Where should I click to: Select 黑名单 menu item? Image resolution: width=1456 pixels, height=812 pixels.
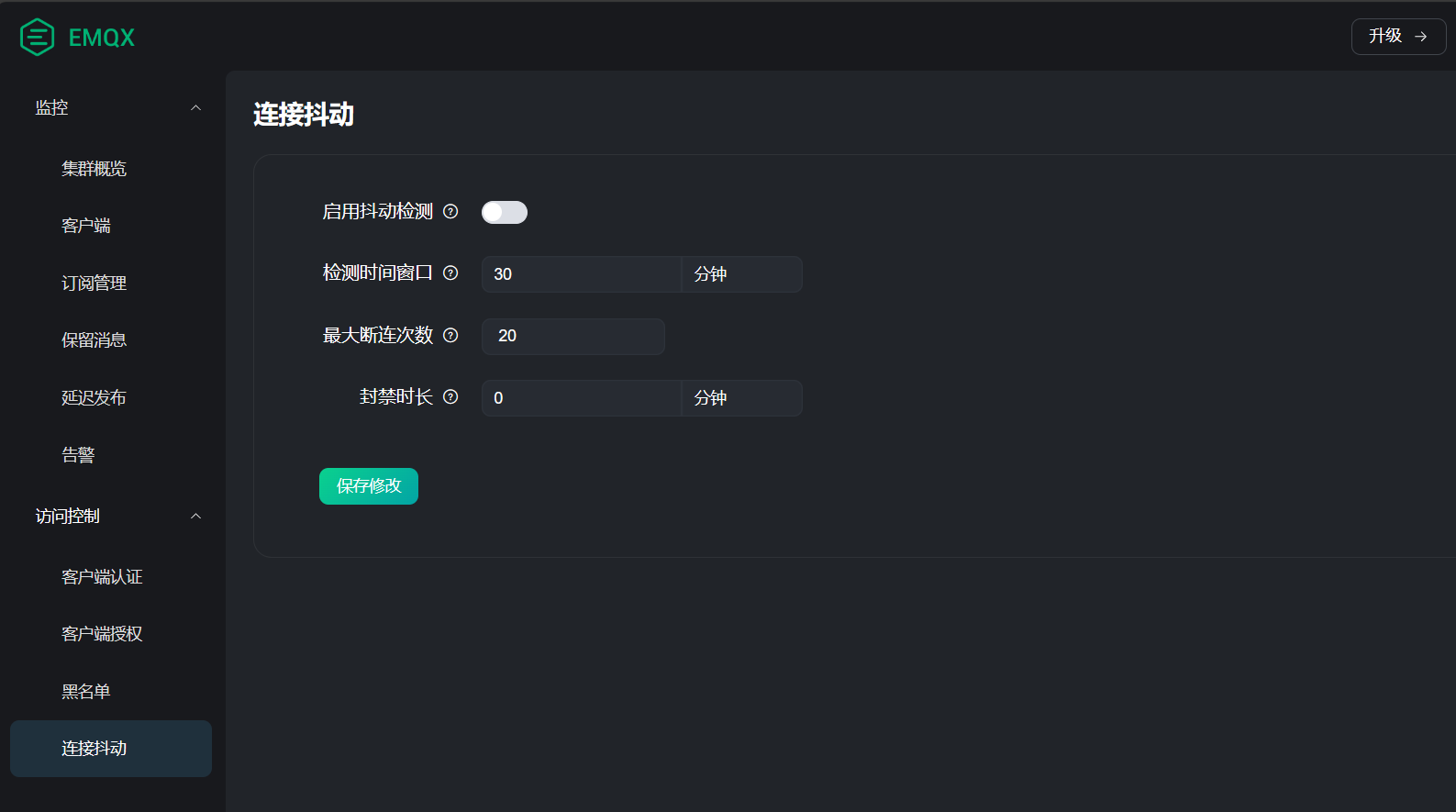click(86, 692)
